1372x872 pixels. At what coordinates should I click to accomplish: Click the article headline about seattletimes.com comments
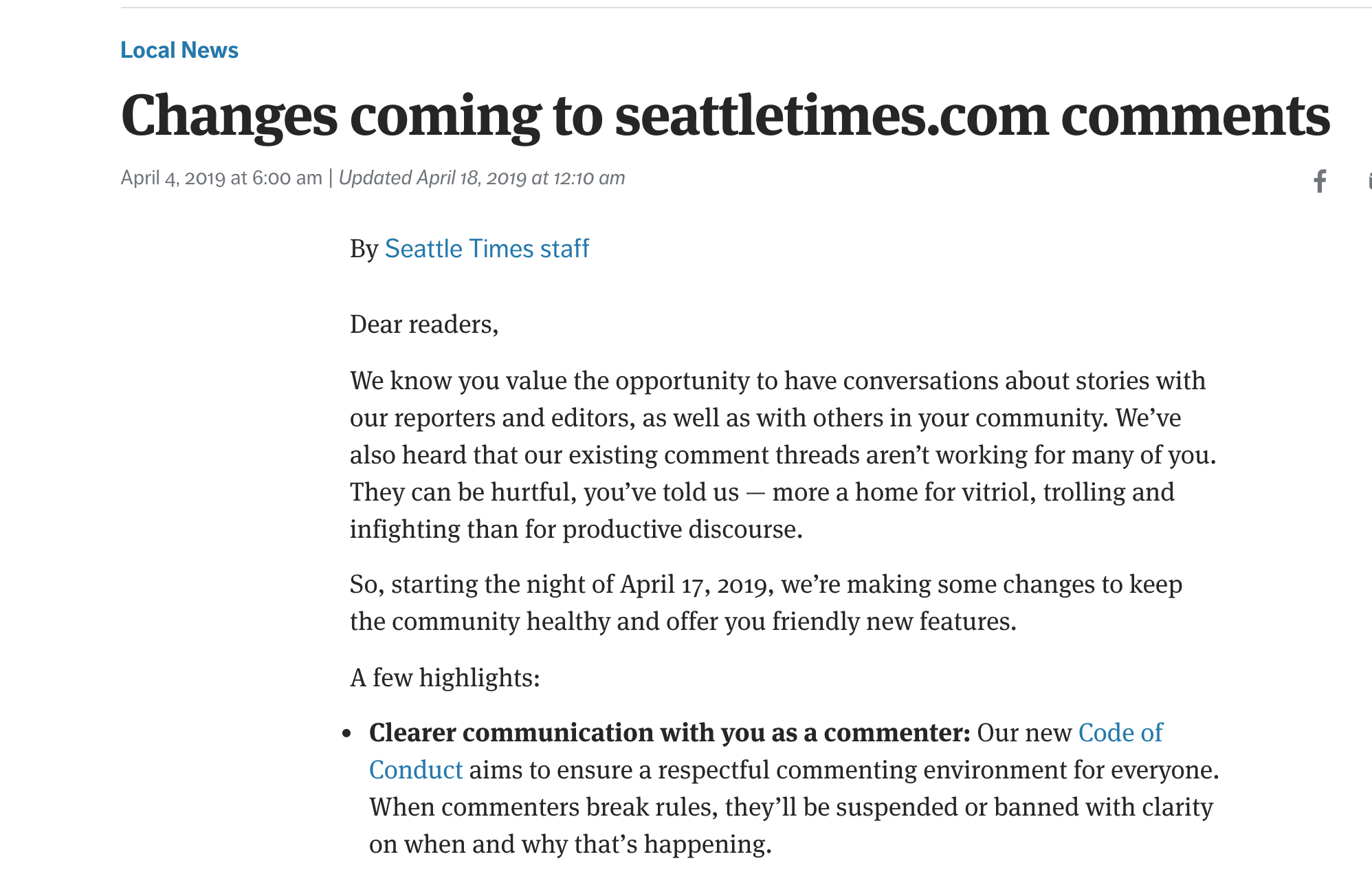point(725,116)
